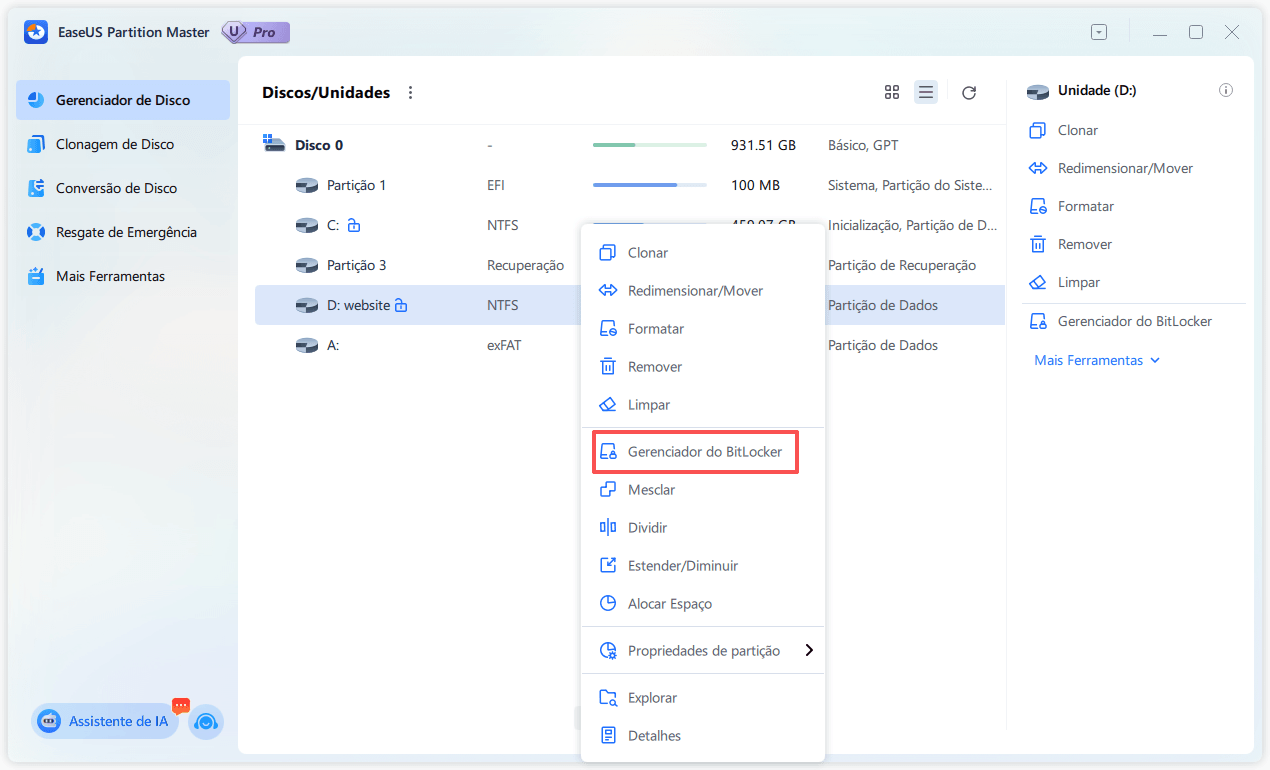Choose Limpar in the context menu
The image size is (1270, 770).
[703, 405]
